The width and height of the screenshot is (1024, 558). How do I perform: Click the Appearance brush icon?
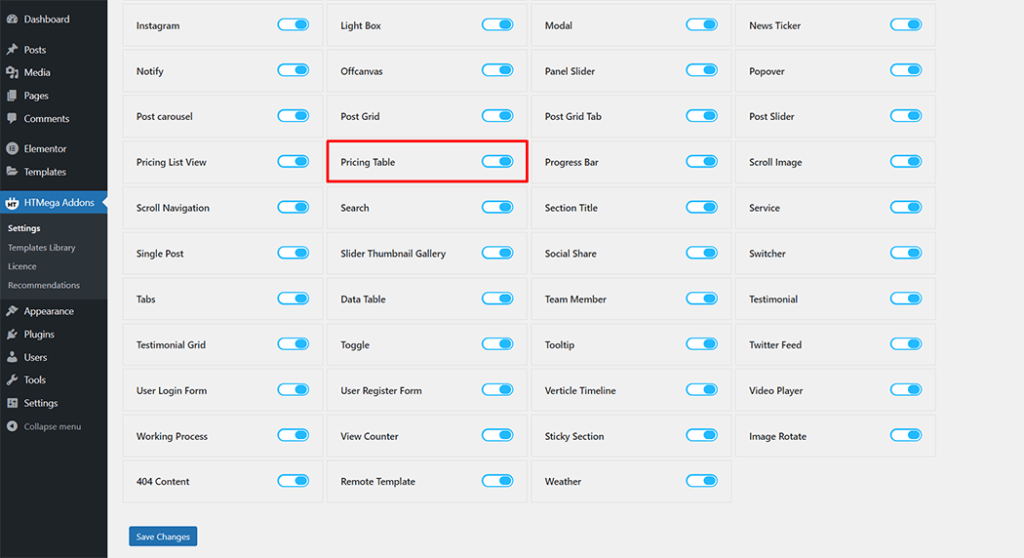[12, 311]
